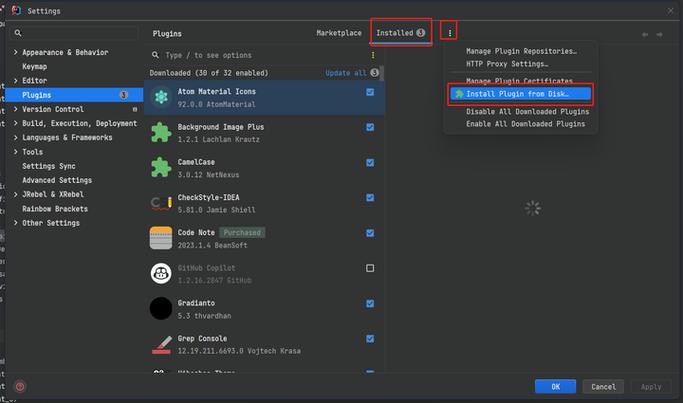
Task: Click the Background Image Plus puzzle icon
Action: coord(161,132)
